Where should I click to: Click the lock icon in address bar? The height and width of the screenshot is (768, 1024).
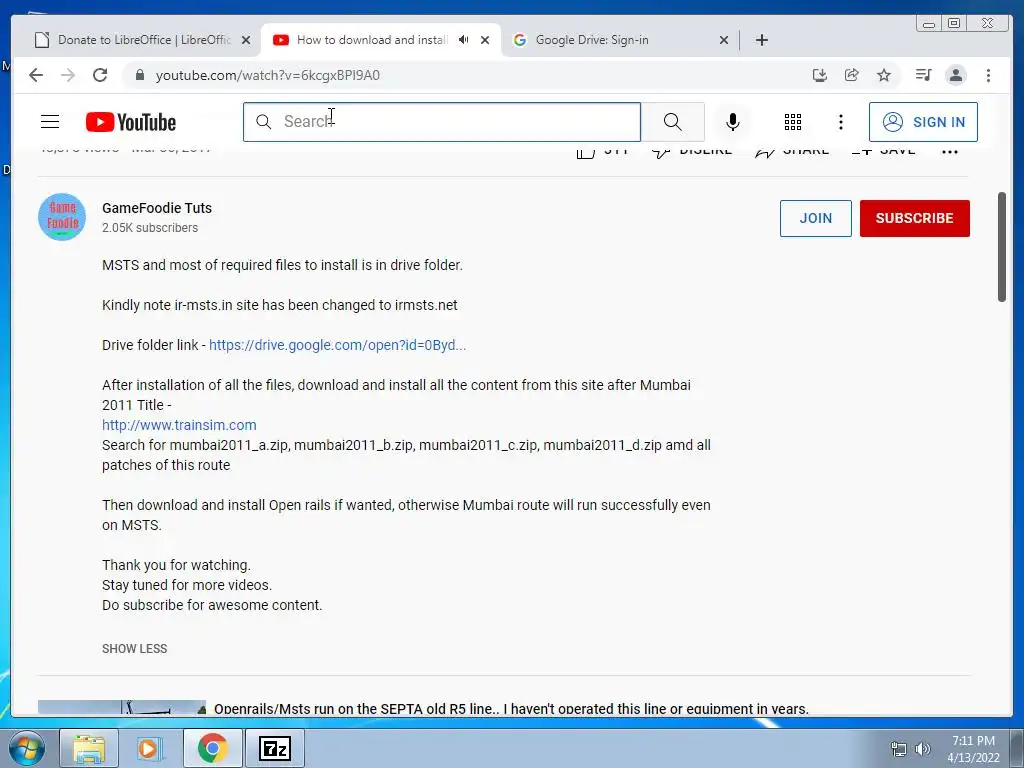pos(140,75)
